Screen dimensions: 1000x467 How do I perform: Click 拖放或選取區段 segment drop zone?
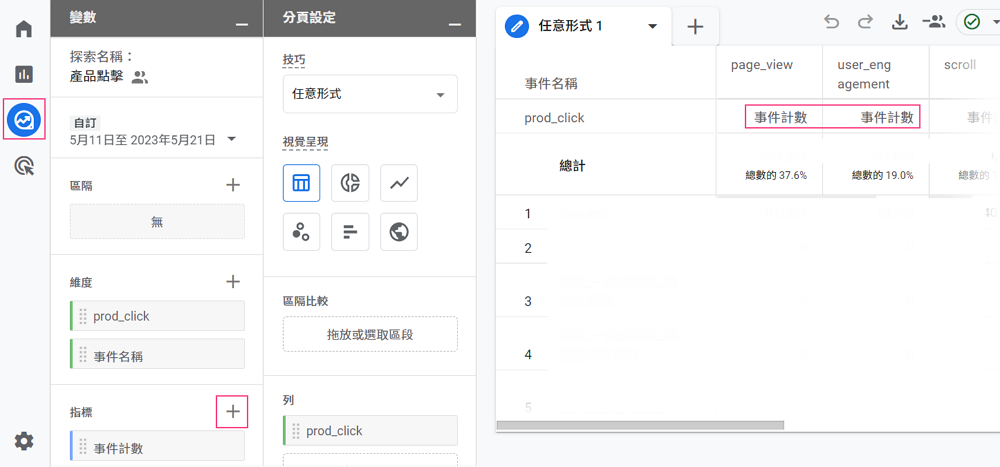pos(370,334)
